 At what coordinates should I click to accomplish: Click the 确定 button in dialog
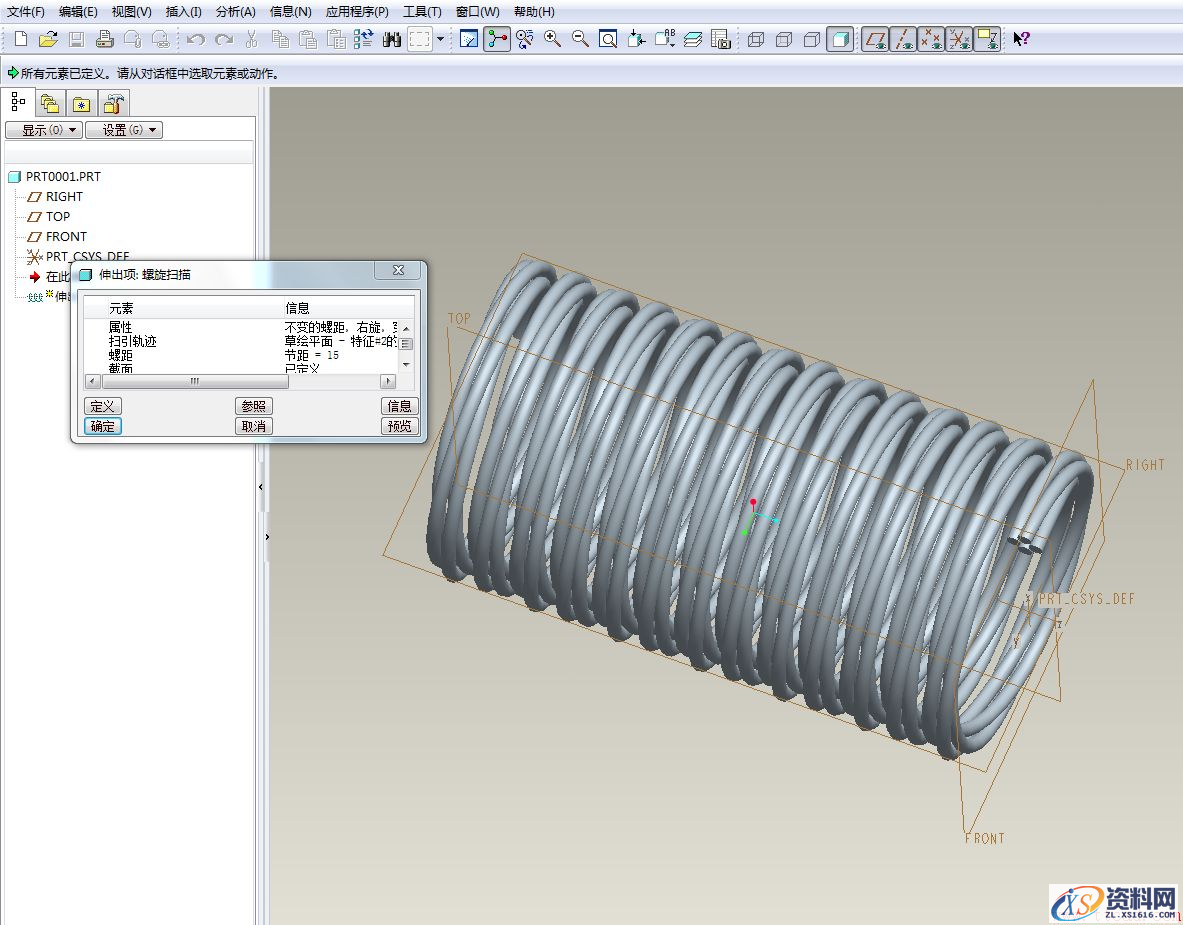(103, 426)
